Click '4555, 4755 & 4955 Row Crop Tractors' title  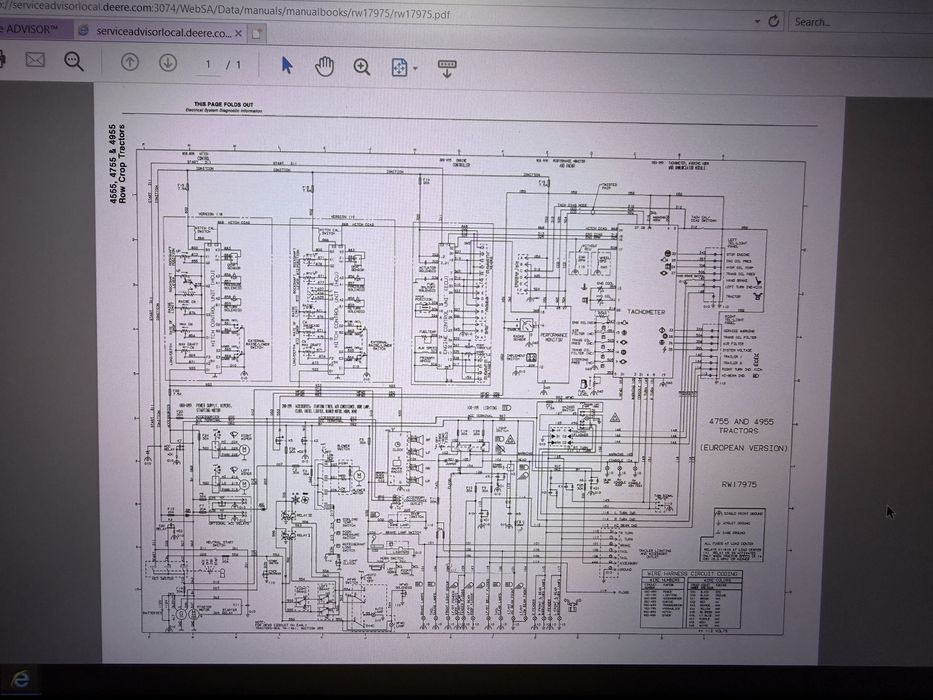pos(117,164)
